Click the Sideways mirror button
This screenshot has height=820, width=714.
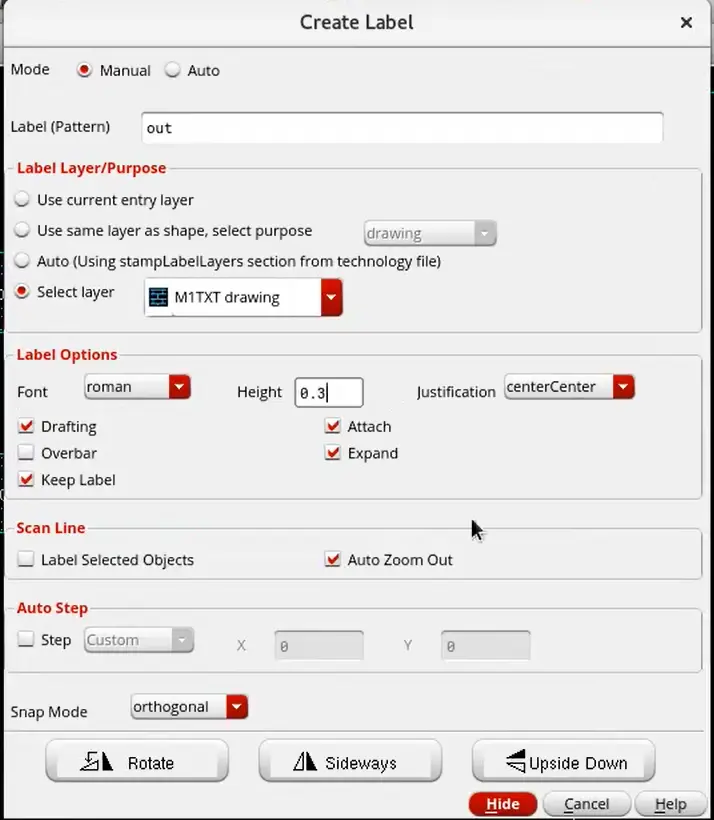(x=350, y=761)
